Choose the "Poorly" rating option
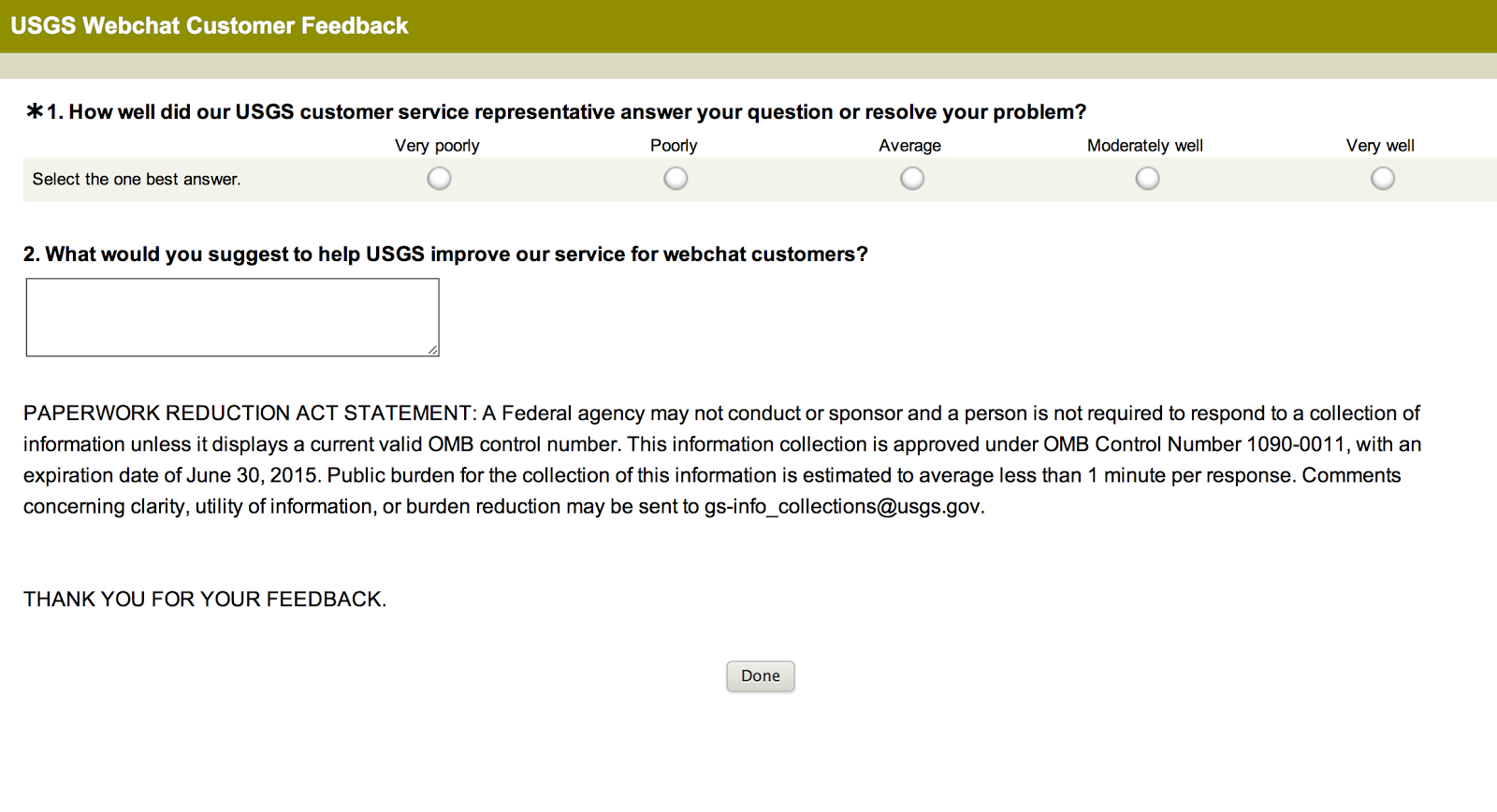 (x=676, y=179)
